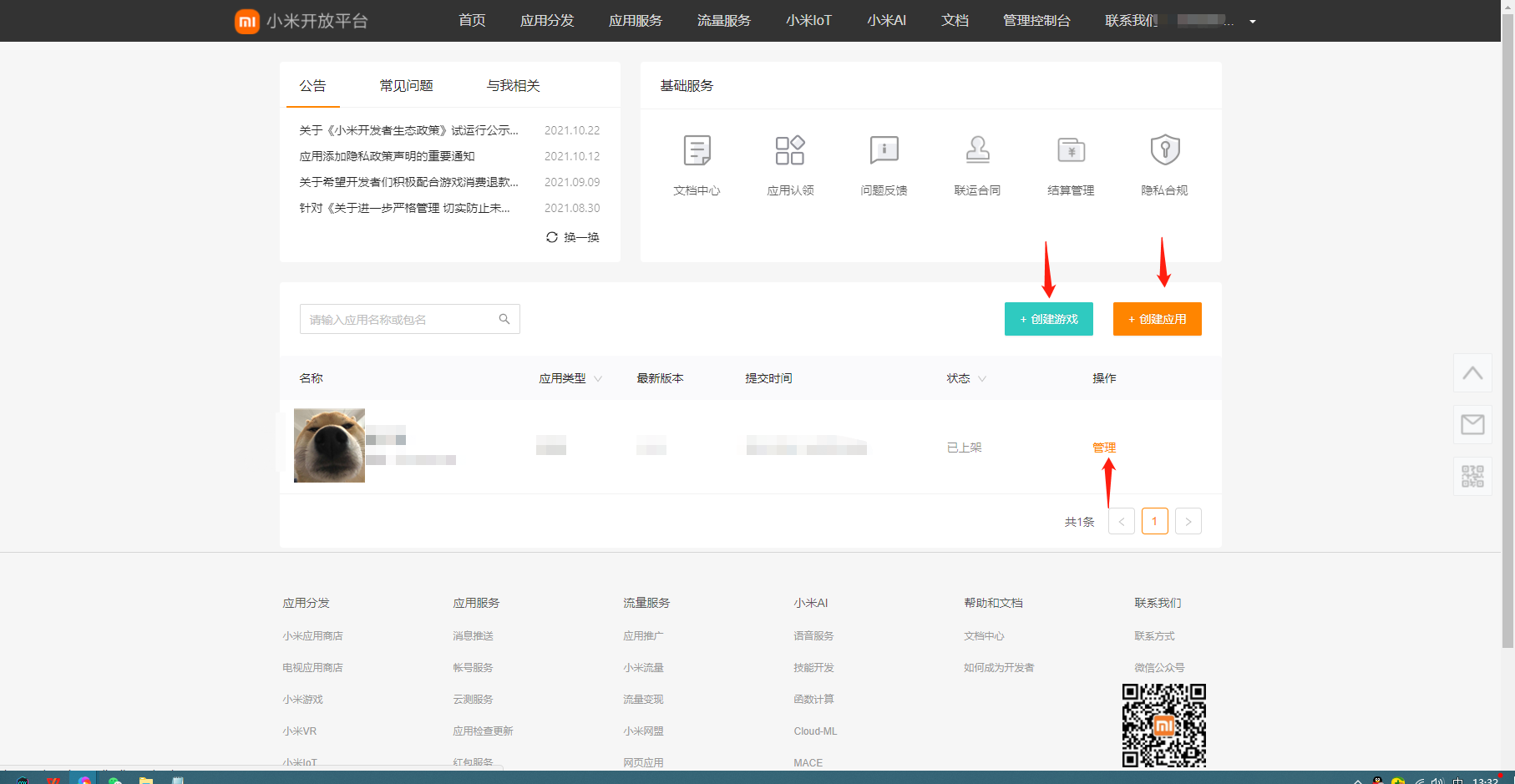Open footer link 小米应用商店
Screen dimensions: 1515x784
pos(312,636)
